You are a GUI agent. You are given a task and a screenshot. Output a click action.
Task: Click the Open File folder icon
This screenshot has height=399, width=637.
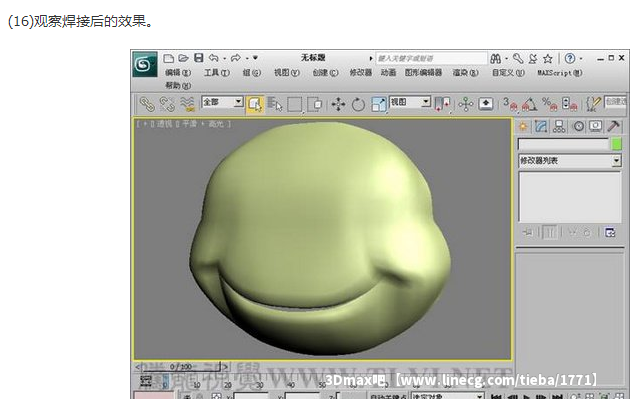(183, 58)
